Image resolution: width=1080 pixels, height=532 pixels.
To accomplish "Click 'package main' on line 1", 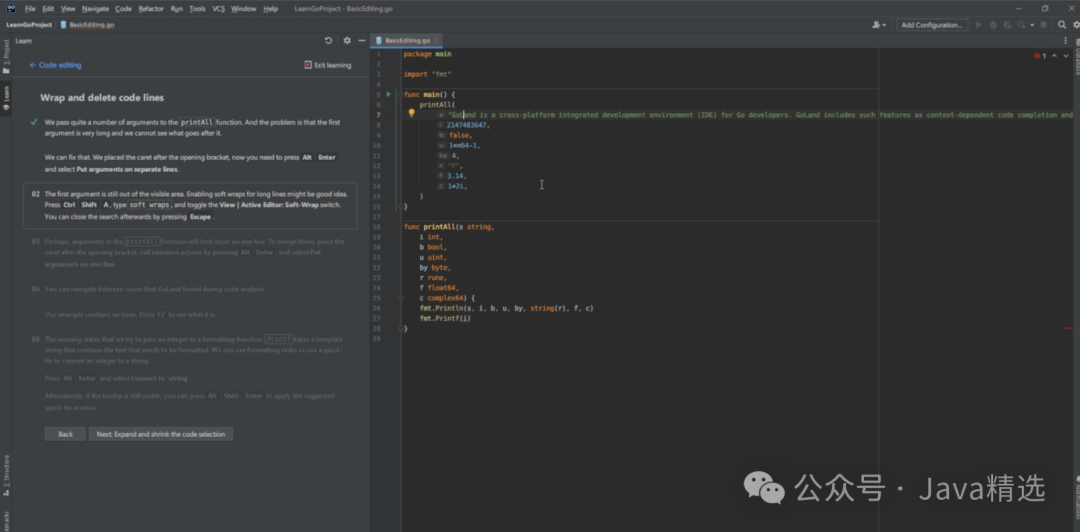I will pos(427,53).
